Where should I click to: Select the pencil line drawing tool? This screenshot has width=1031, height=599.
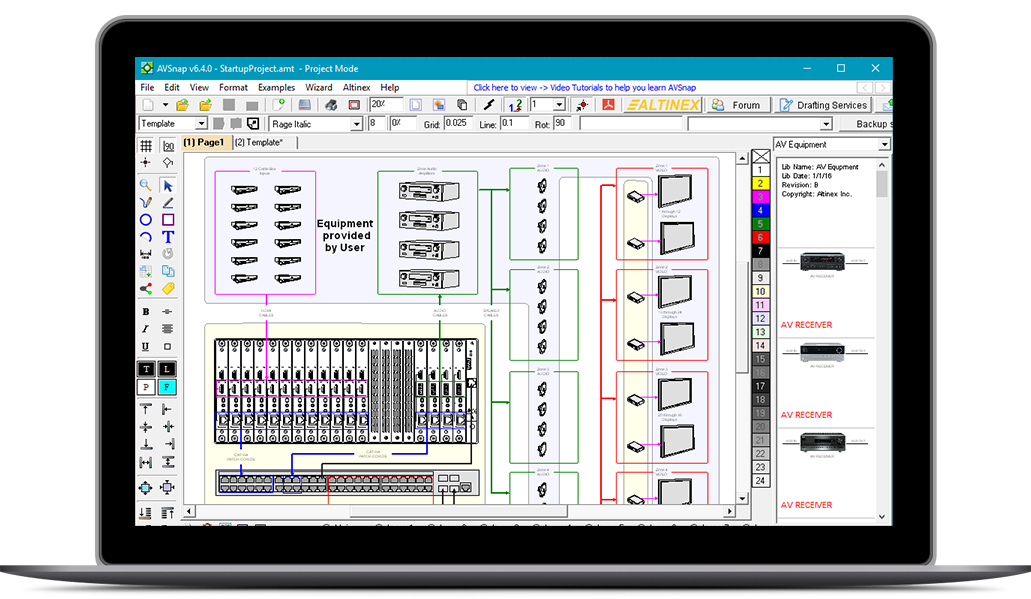[168, 203]
